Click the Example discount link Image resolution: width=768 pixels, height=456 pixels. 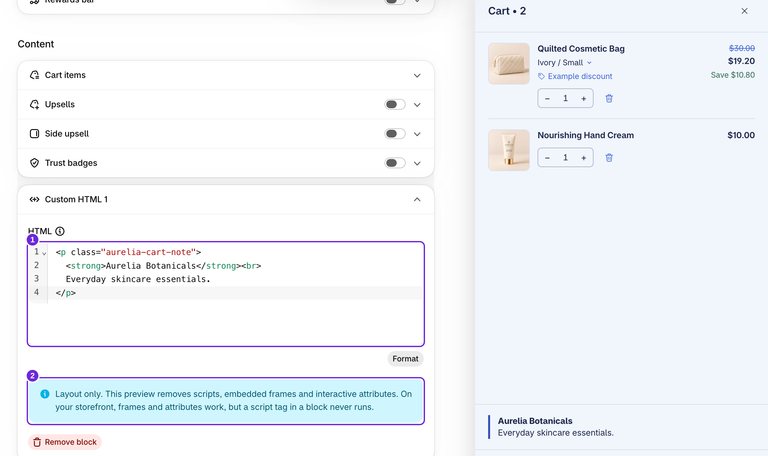coord(580,76)
